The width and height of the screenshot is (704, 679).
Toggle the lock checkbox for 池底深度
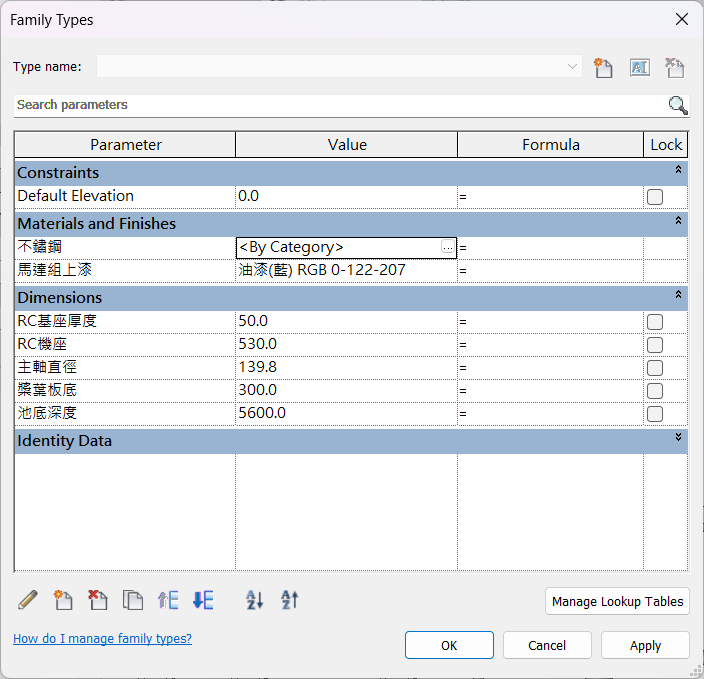click(655, 414)
